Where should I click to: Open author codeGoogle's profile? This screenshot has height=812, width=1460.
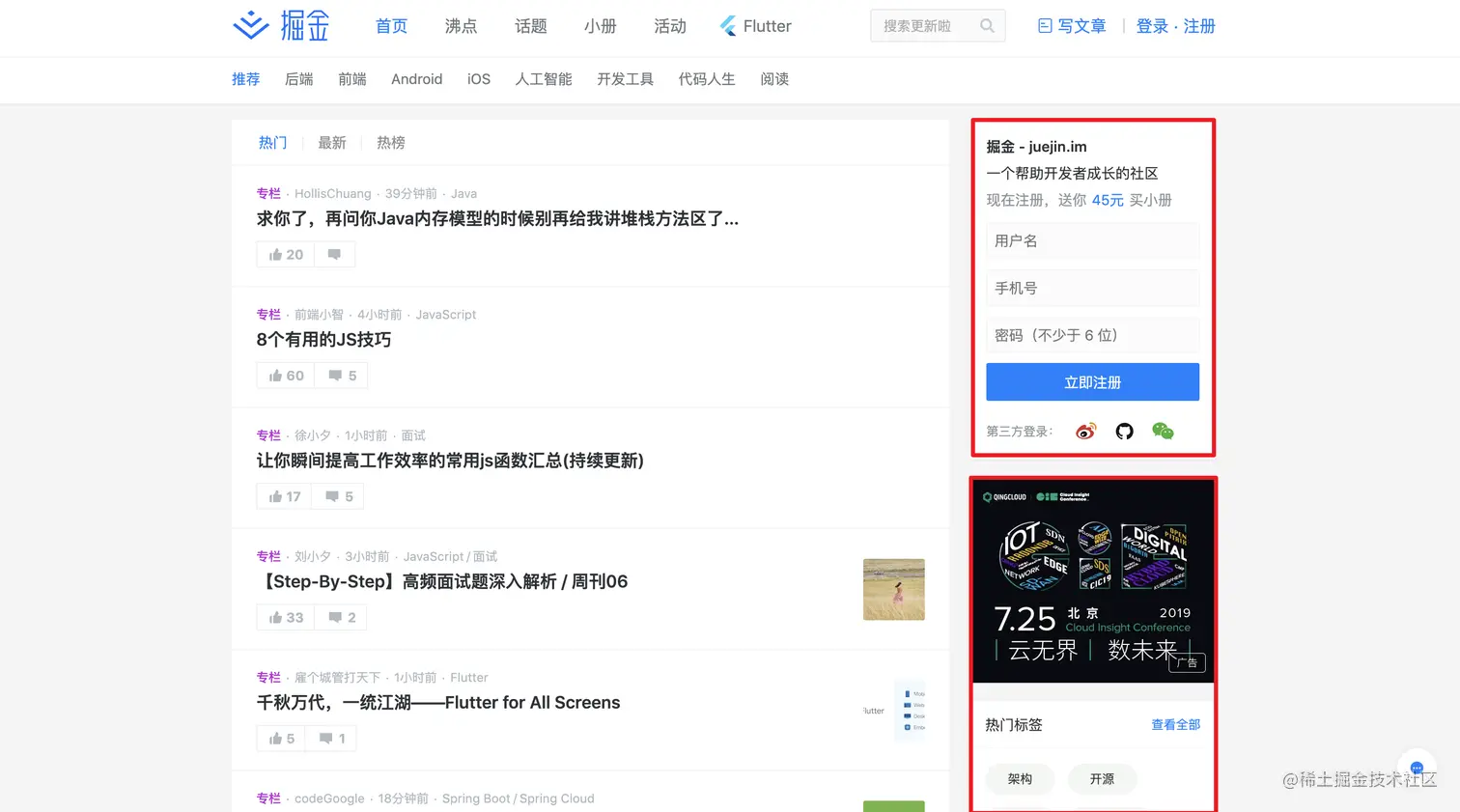point(329,798)
